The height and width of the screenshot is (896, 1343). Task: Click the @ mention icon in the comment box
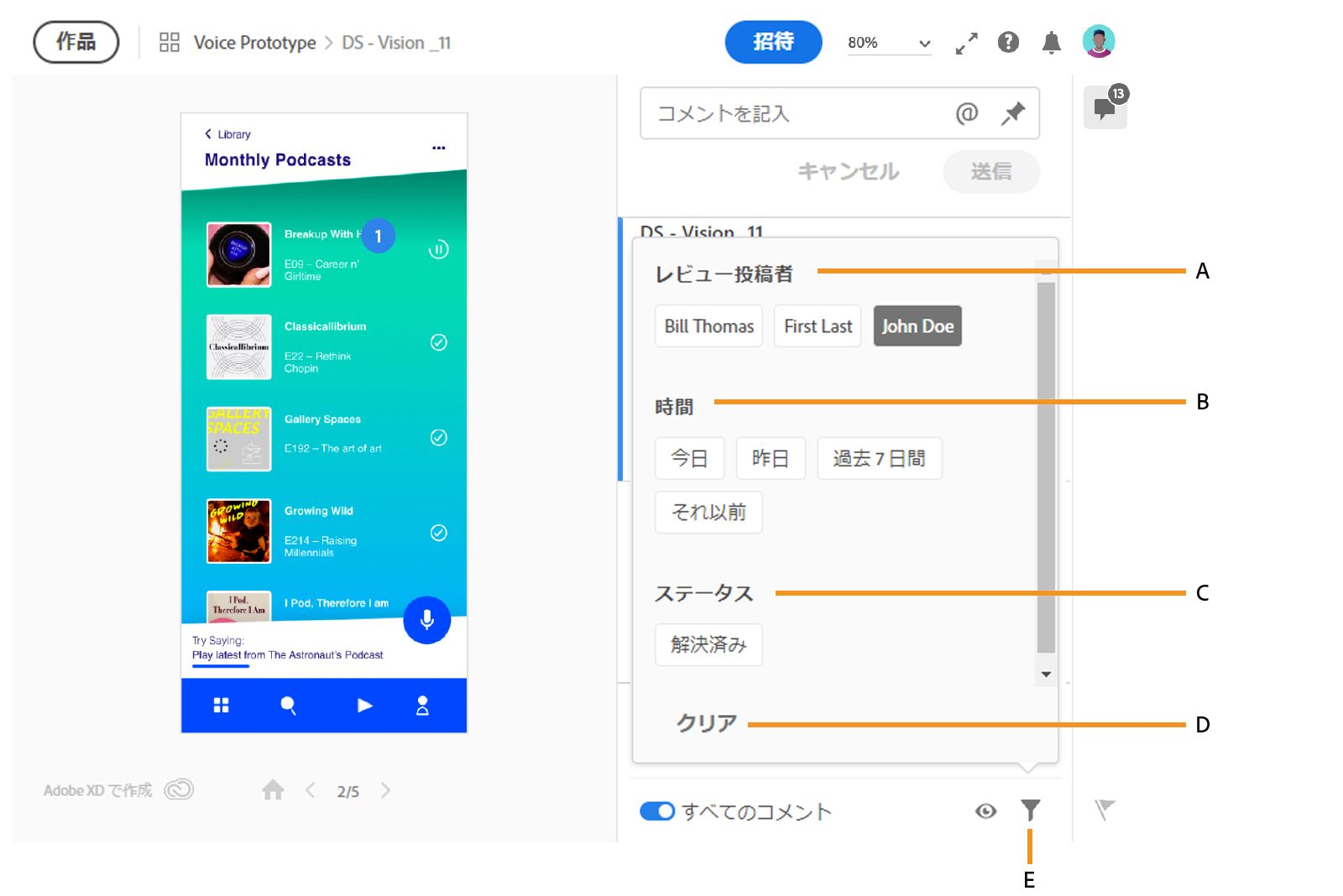click(x=967, y=113)
